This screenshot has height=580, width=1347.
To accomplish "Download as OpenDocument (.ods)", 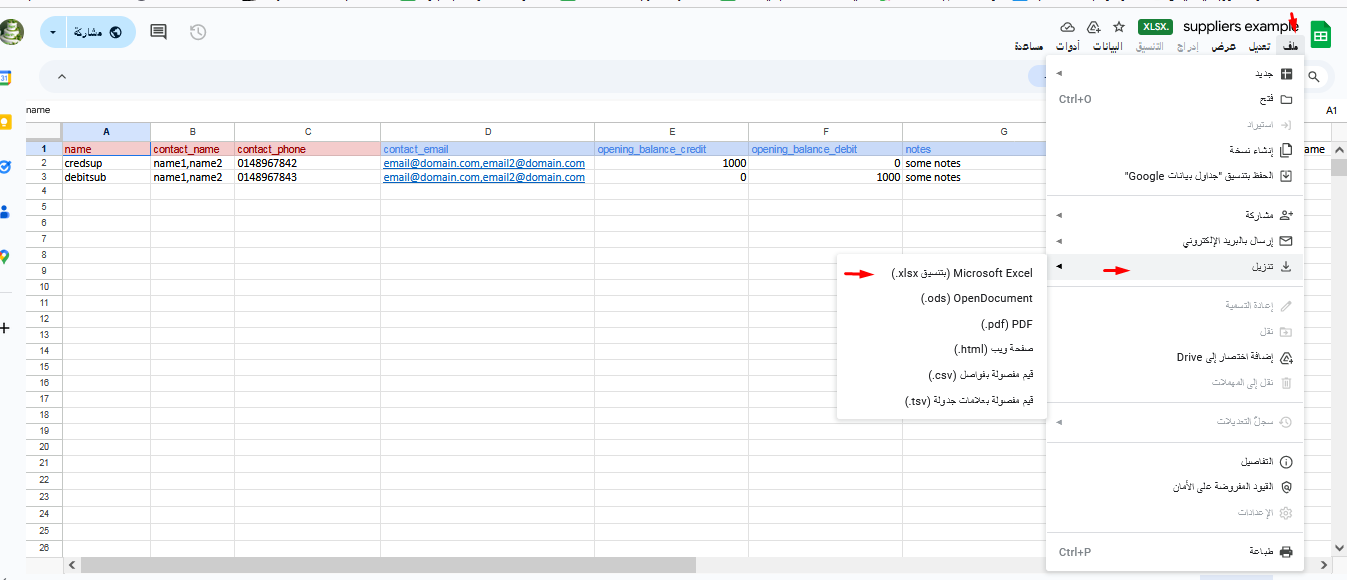I will coord(941,298).
